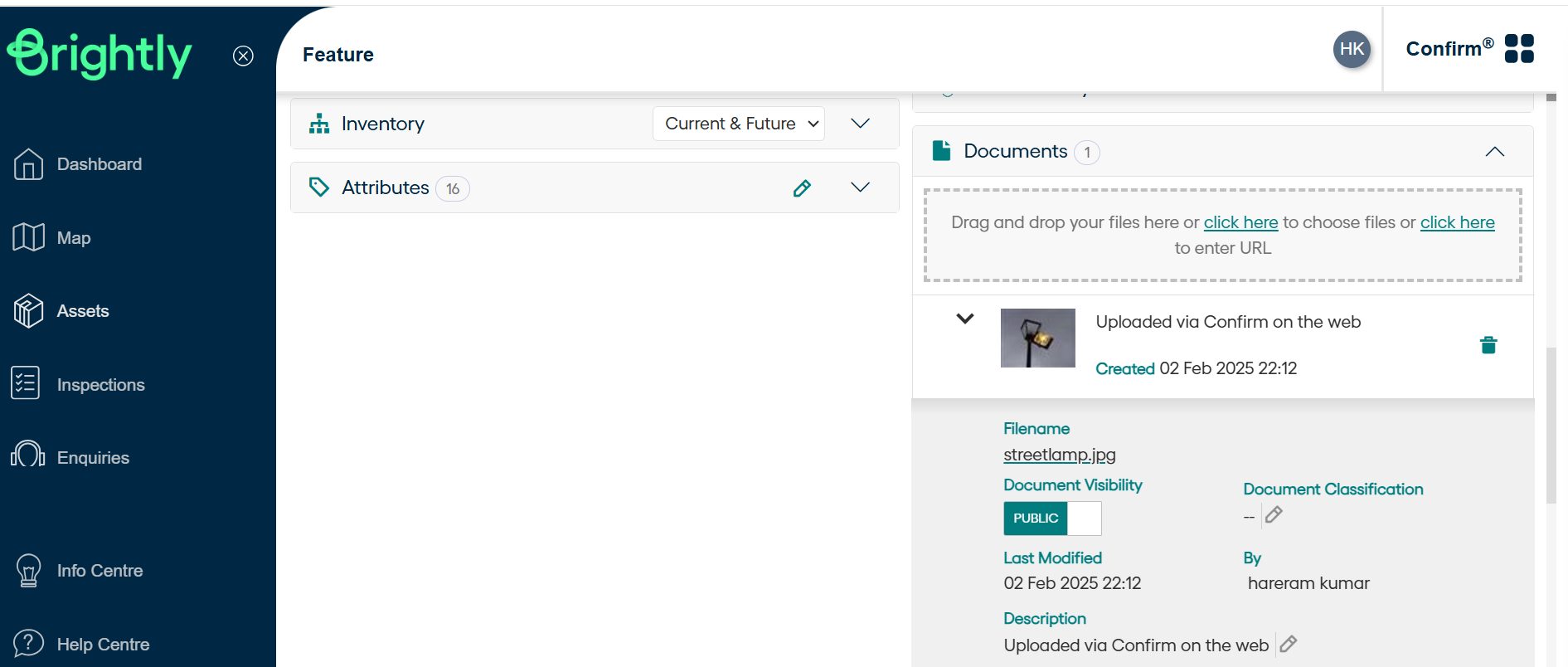The image size is (1568, 667).
Task: Click the Attributes edit pencil icon
Action: point(802,188)
